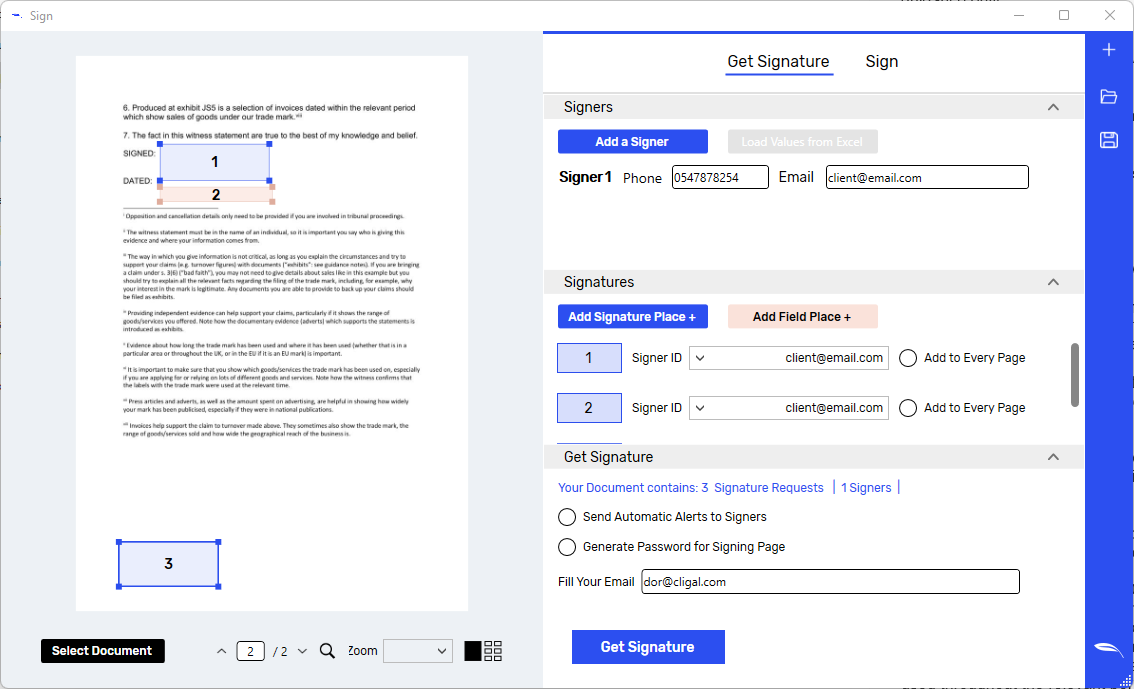Save using the sidebar floppy disk icon
The image size is (1134, 689).
(x=1108, y=140)
